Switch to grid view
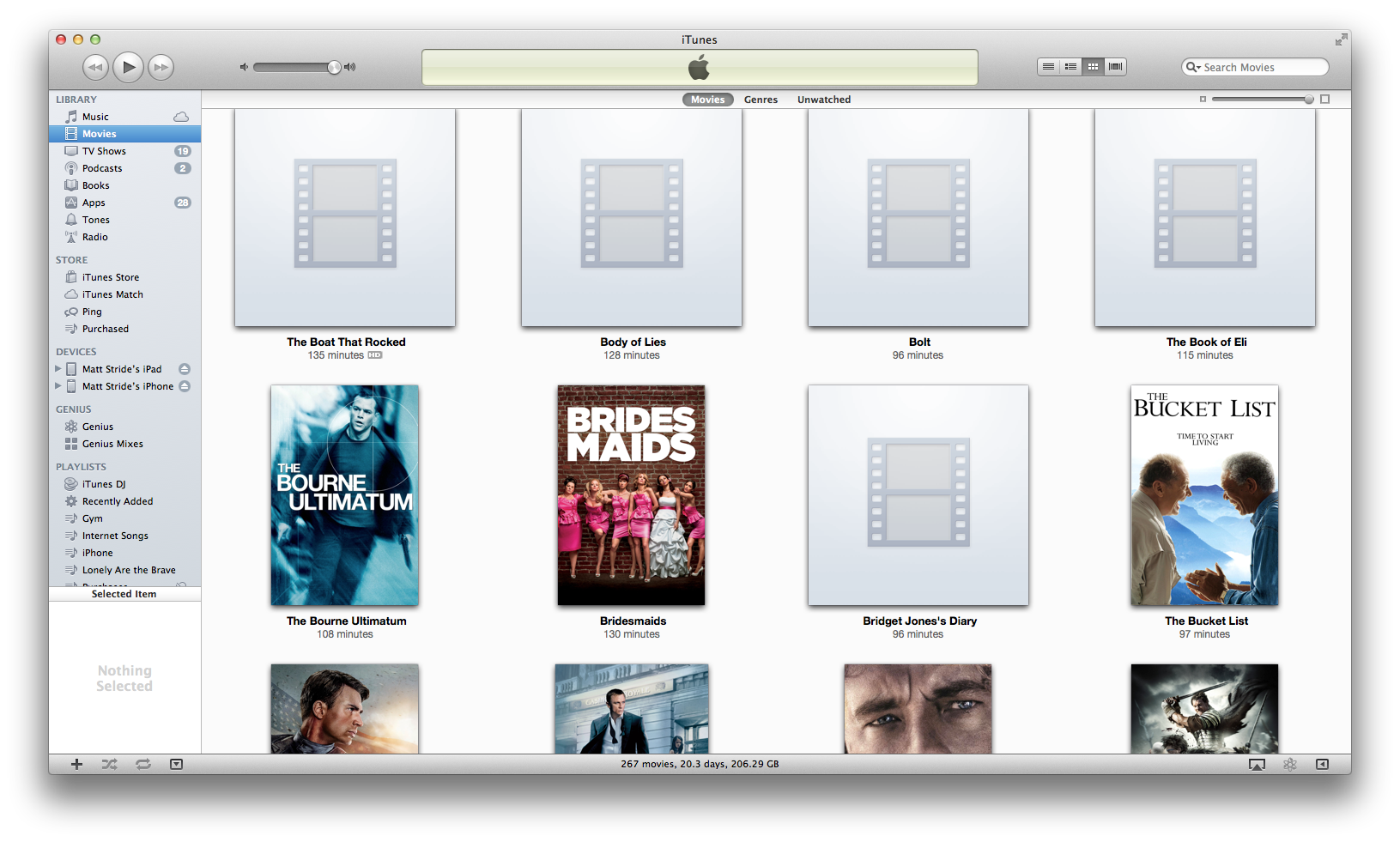 (x=1093, y=66)
